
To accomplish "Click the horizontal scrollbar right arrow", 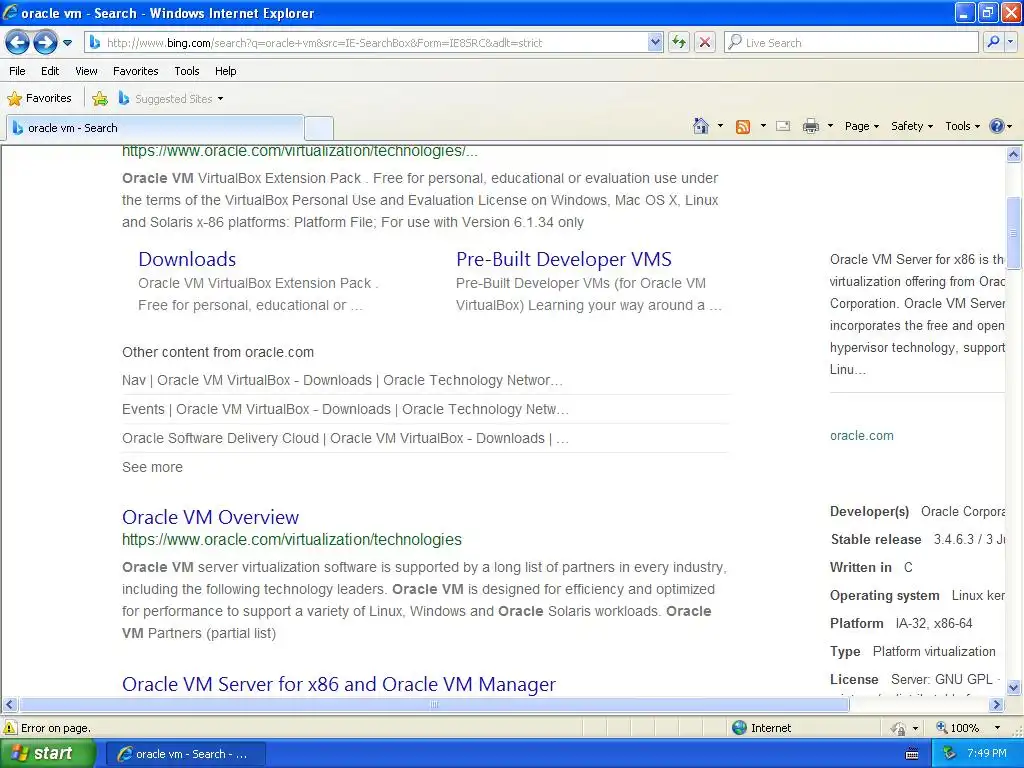I will (997, 705).
